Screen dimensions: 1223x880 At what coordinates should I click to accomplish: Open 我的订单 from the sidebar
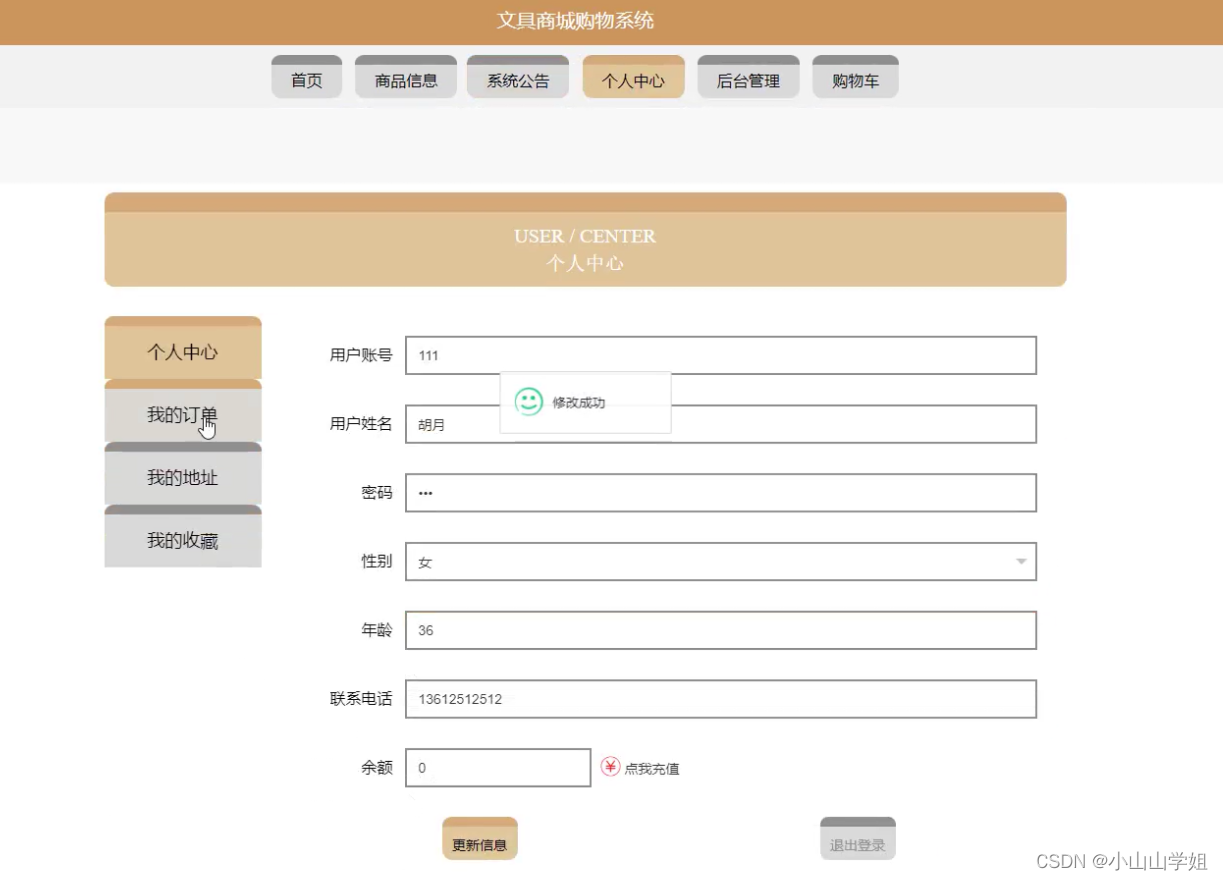click(182, 414)
